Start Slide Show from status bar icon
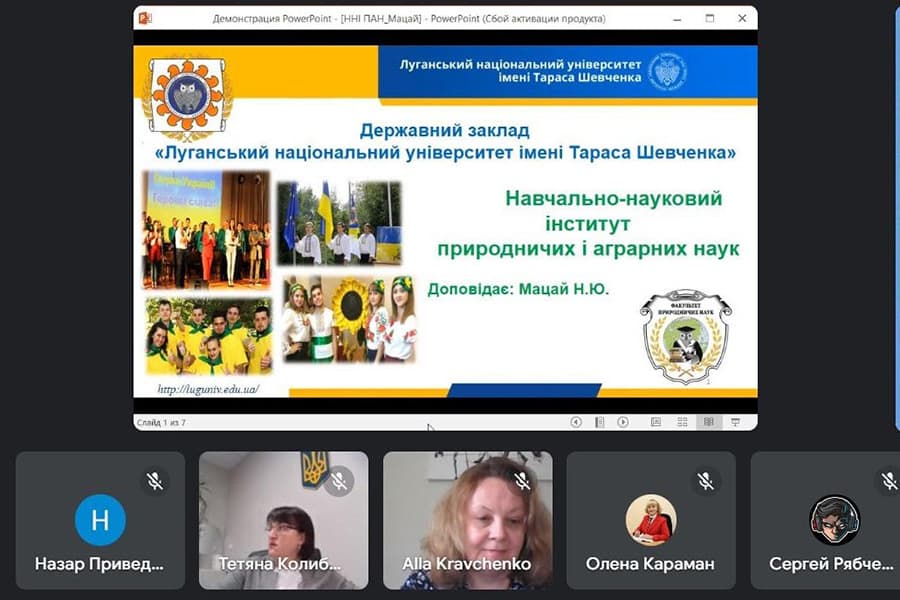 [x=735, y=422]
